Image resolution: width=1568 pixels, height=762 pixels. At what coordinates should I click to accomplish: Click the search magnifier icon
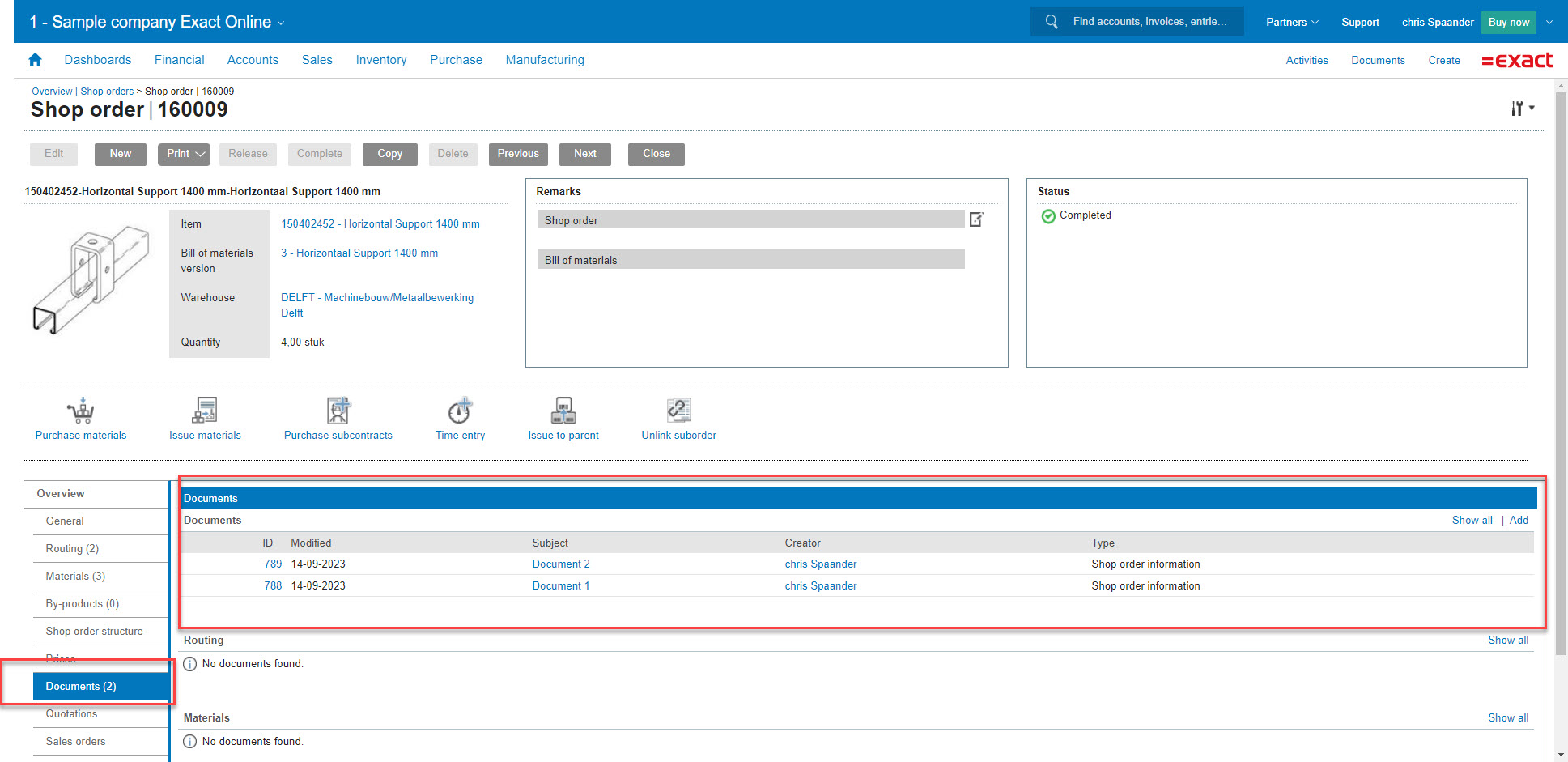coord(1052,22)
